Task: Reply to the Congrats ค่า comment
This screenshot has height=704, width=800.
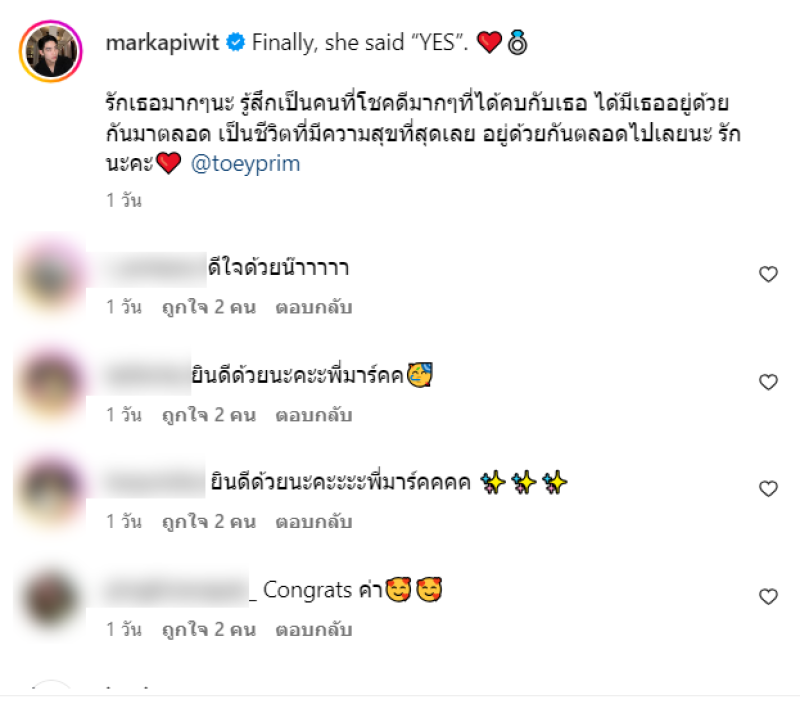Action: (x=314, y=630)
